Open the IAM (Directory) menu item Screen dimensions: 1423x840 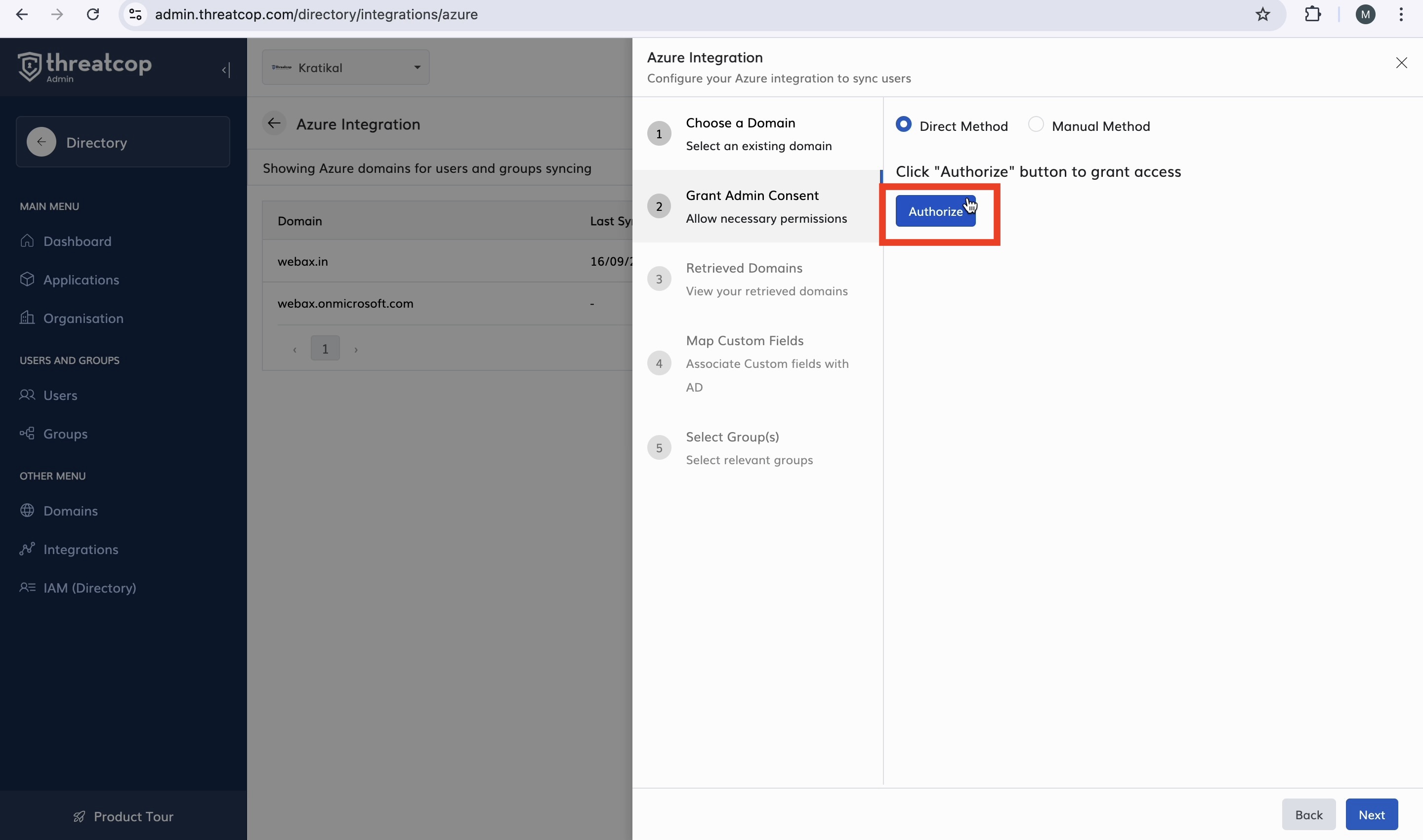click(x=89, y=588)
